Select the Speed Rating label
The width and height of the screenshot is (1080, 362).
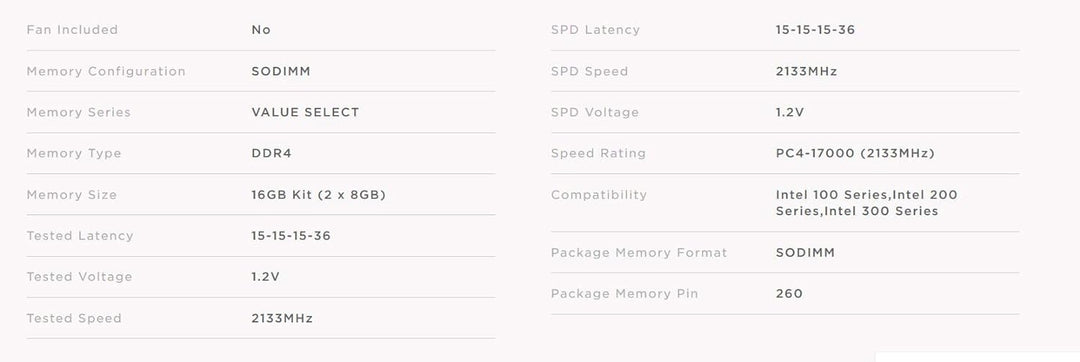[x=599, y=153]
